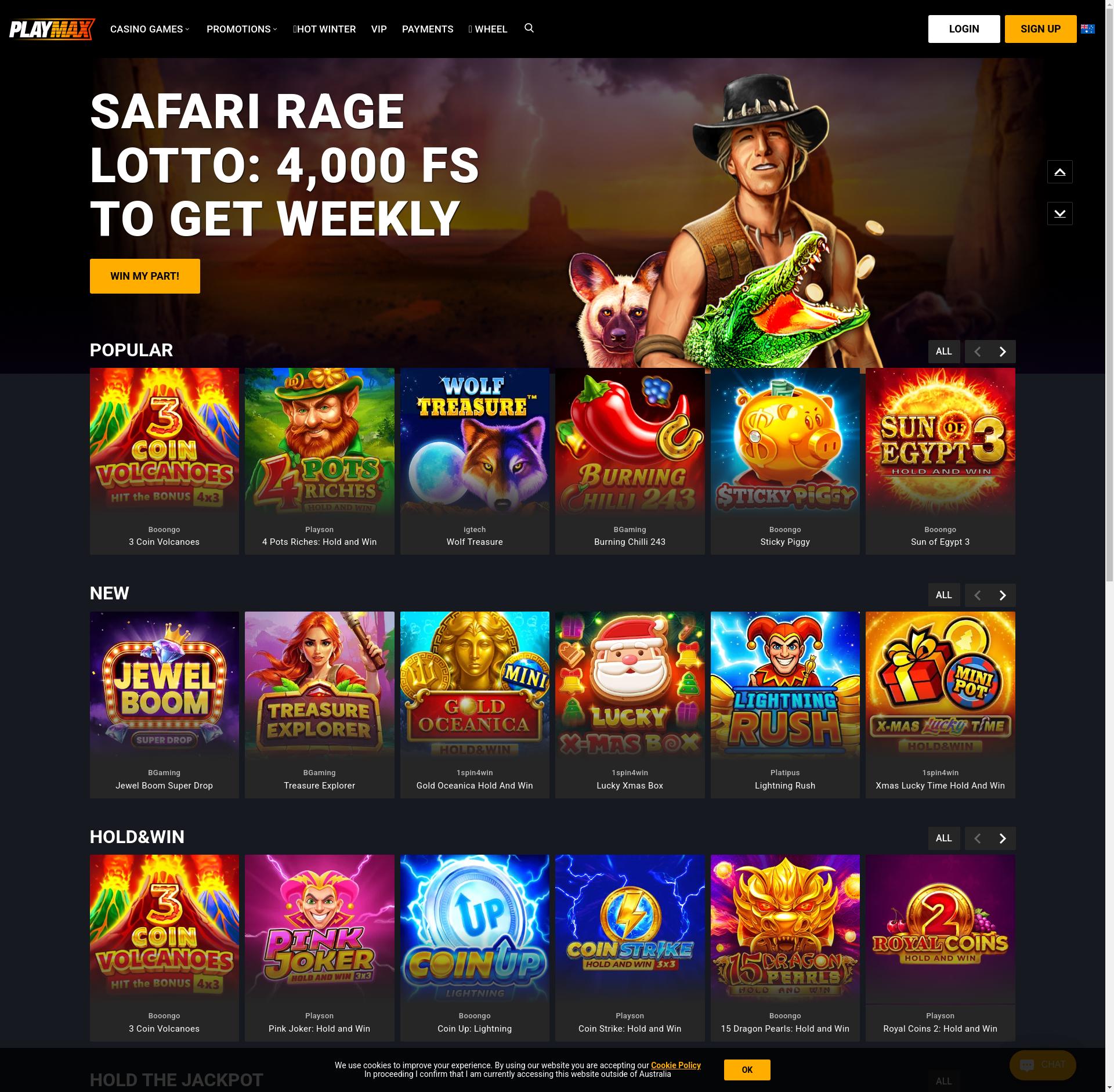This screenshot has height=1092, width=1114.
Task: Open the Payments menu item
Action: click(x=428, y=29)
